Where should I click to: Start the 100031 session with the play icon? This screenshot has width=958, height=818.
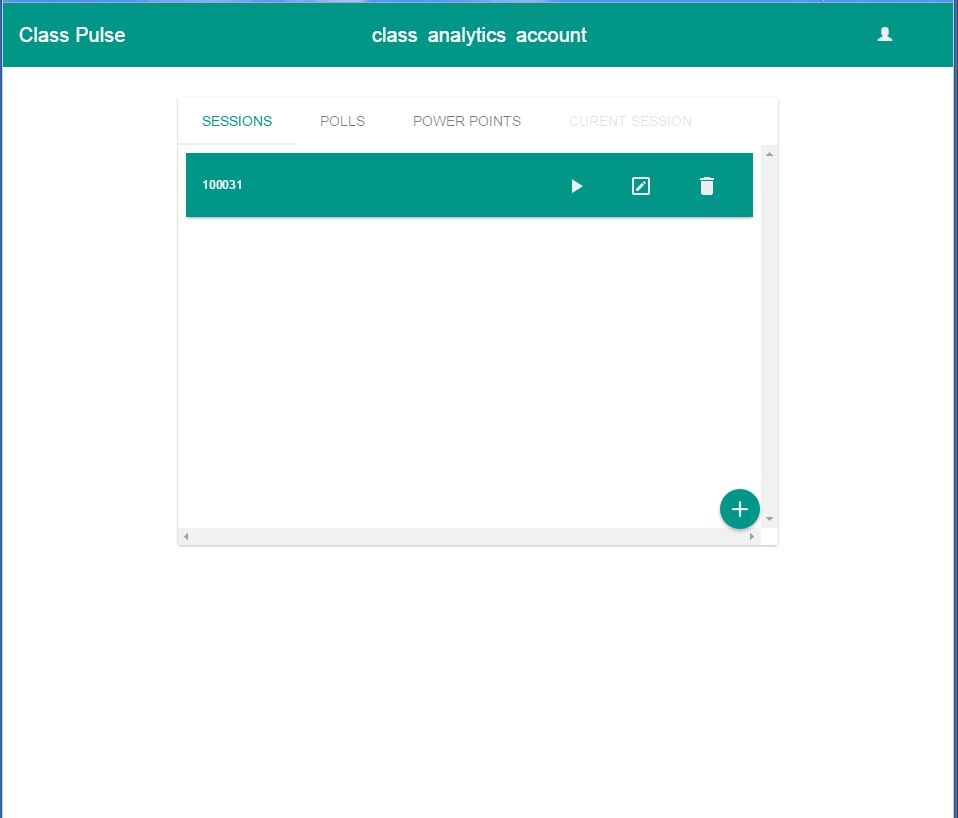click(x=576, y=185)
